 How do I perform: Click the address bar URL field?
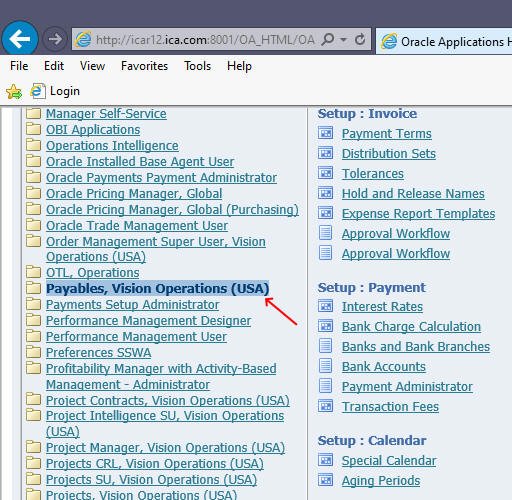(205, 40)
